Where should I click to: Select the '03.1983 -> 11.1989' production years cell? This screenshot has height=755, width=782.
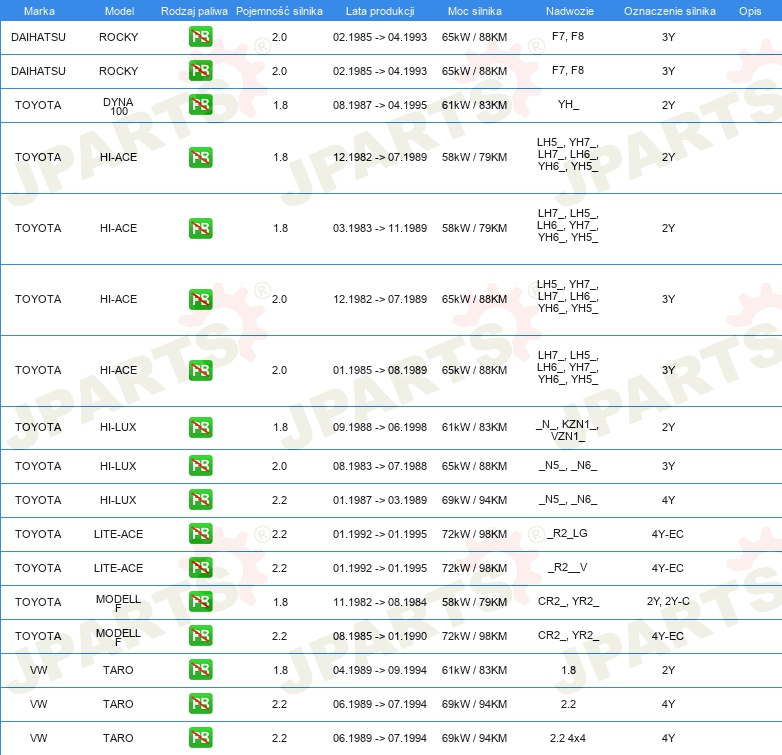(380, 228)
